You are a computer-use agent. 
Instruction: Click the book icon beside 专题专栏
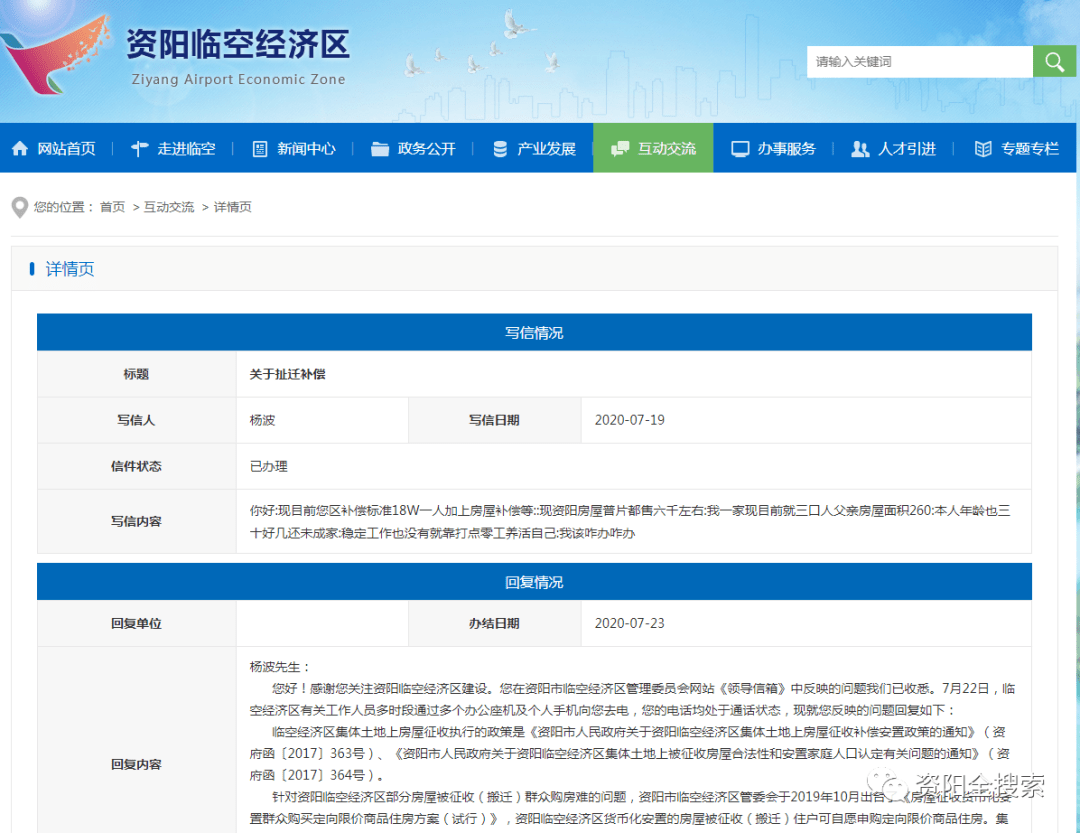pos(982,147)
